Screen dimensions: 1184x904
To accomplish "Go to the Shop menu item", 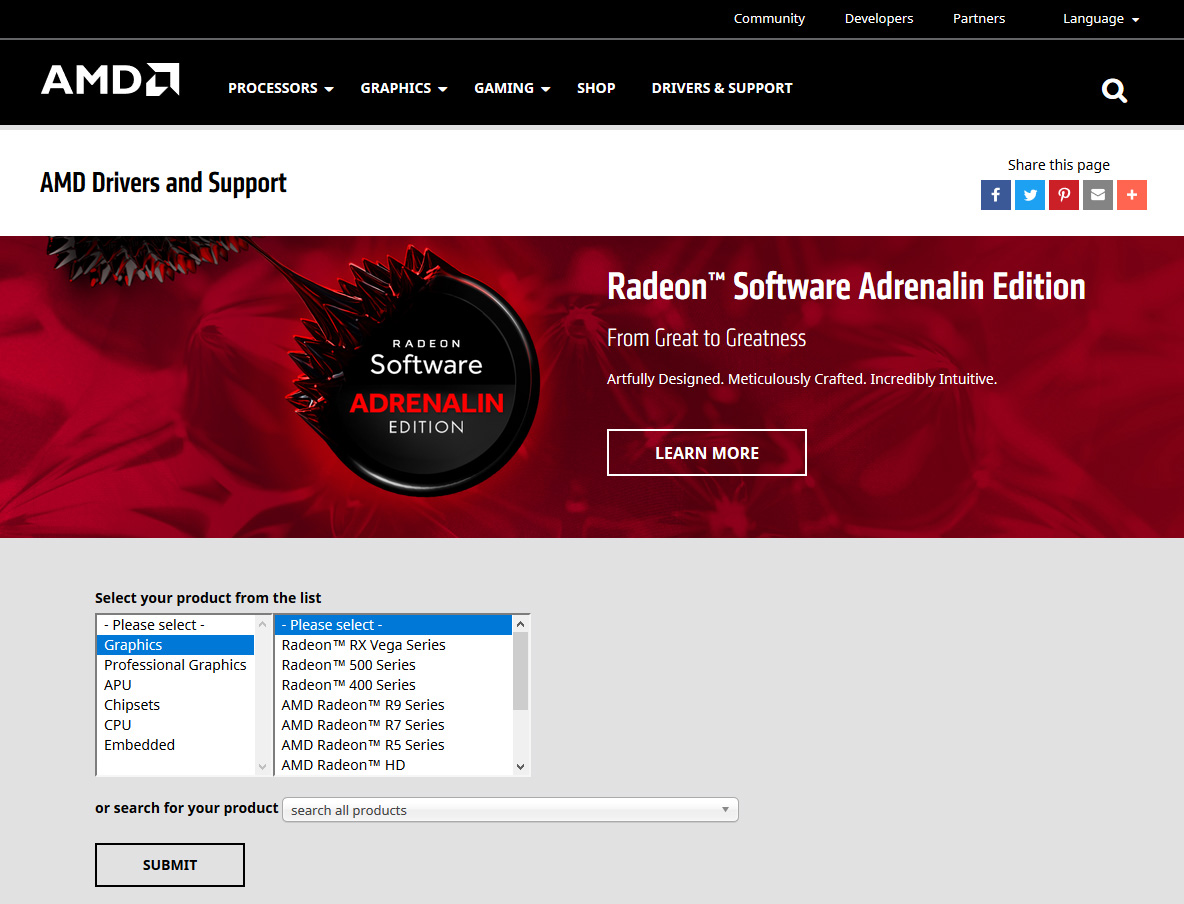I will (596, 88).
